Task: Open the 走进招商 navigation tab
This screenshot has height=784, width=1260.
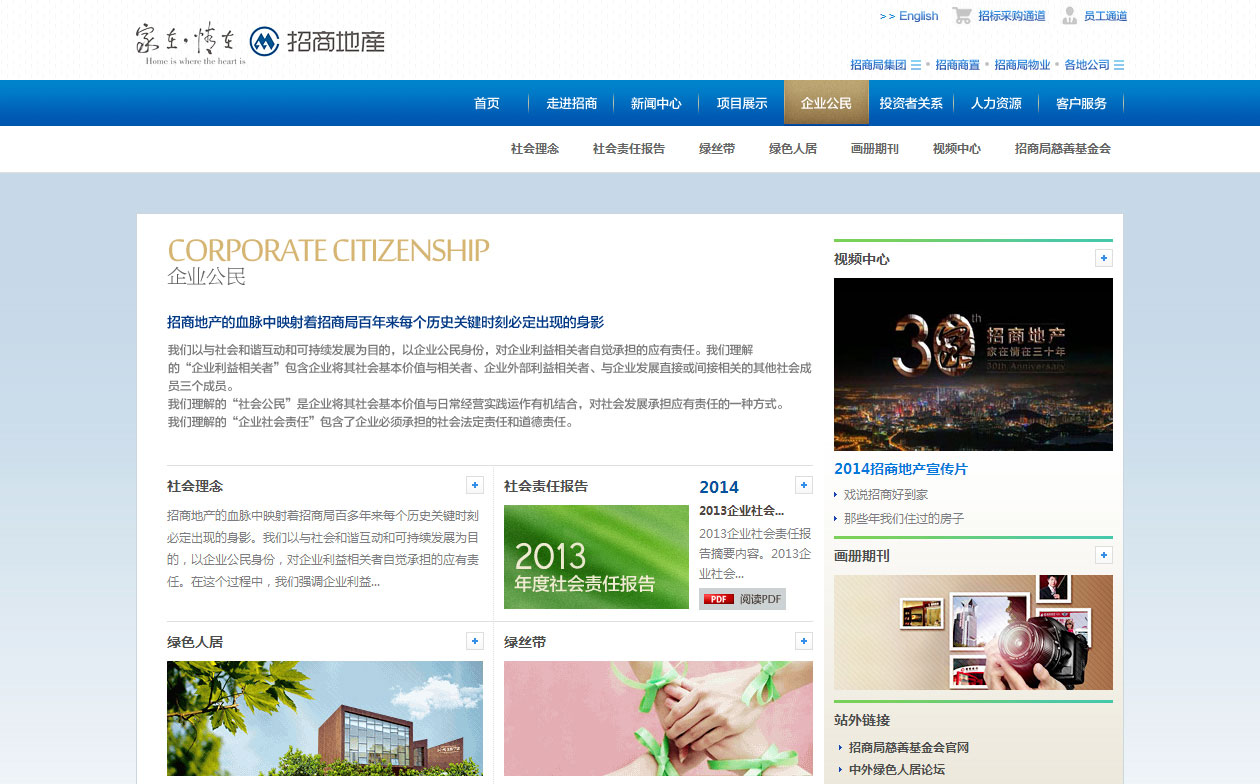Action: pos(572,103)
